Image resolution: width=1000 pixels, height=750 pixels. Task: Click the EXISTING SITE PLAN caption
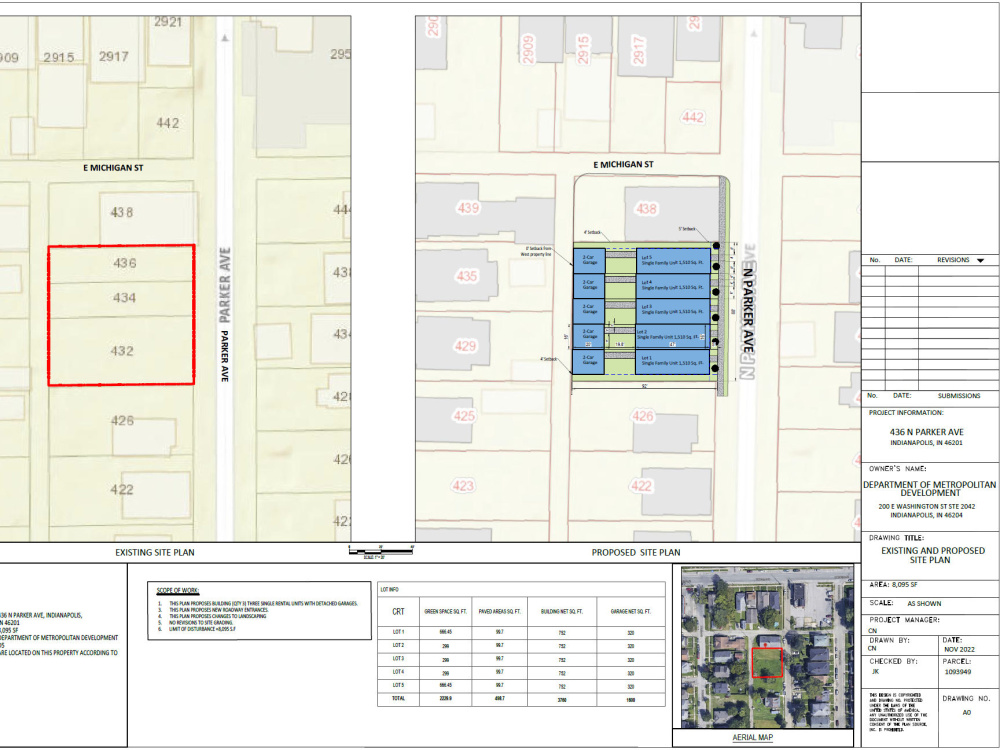click(x=155, y=552)
